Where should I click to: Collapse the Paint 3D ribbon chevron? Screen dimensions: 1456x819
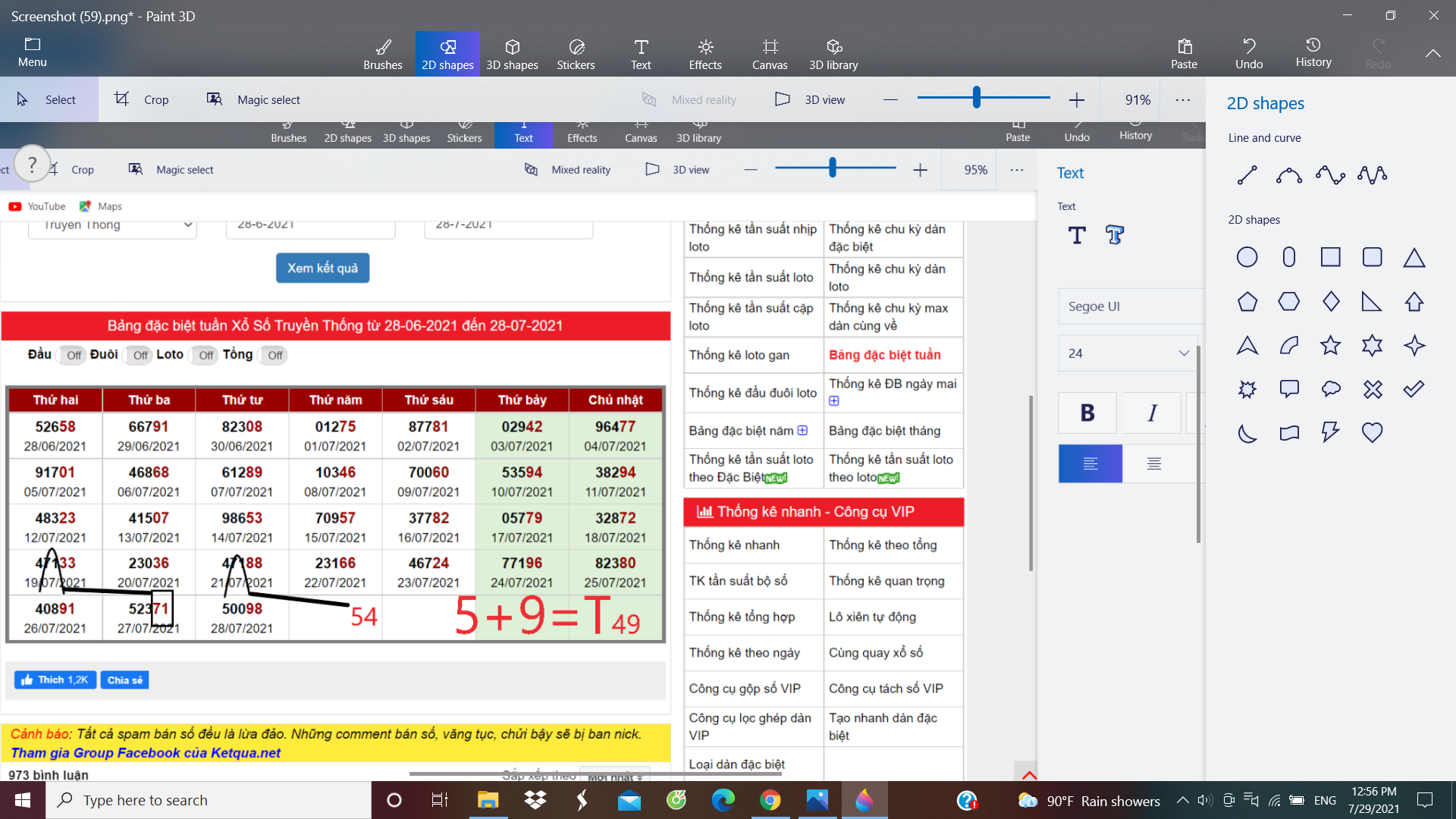(1432, 53)
